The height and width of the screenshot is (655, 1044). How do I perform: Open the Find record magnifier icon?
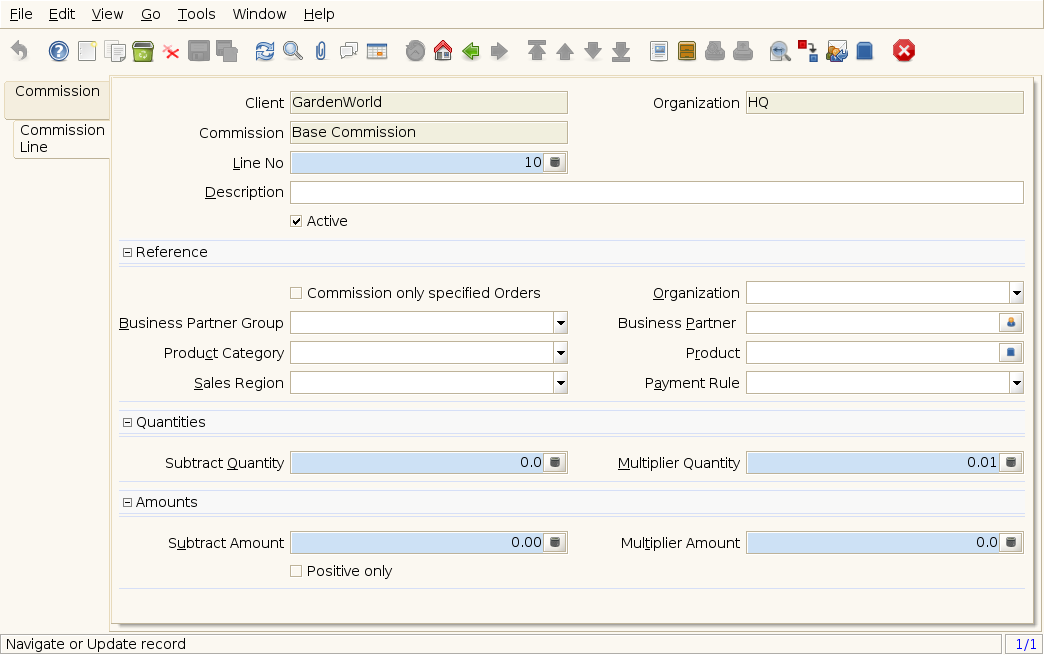[292, 51]
